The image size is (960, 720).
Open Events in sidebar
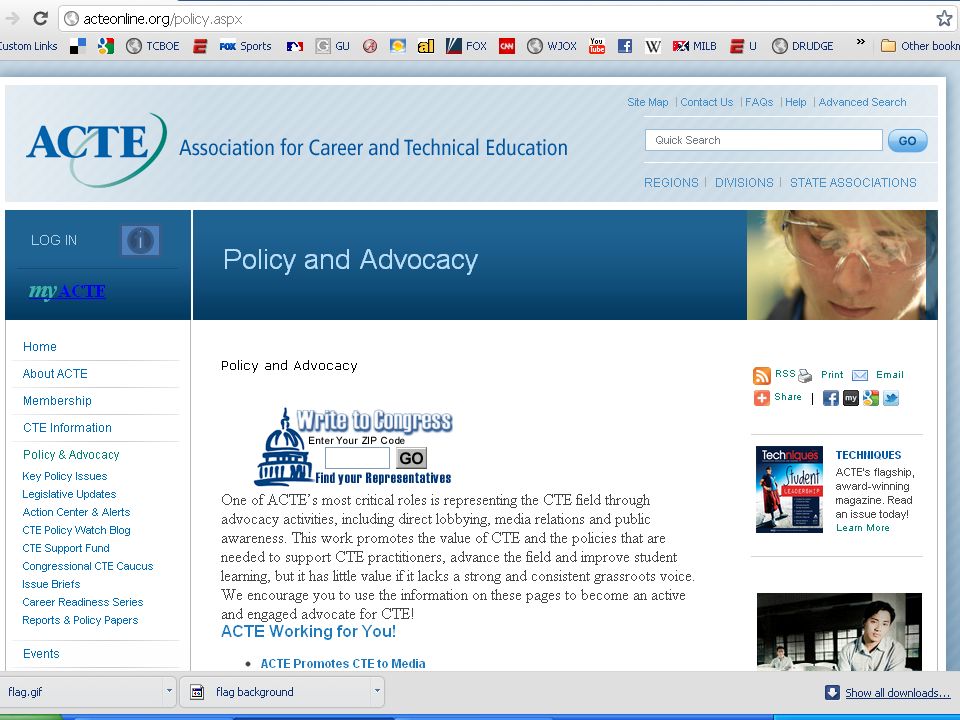pyautogui.click(x=41, y=653)
